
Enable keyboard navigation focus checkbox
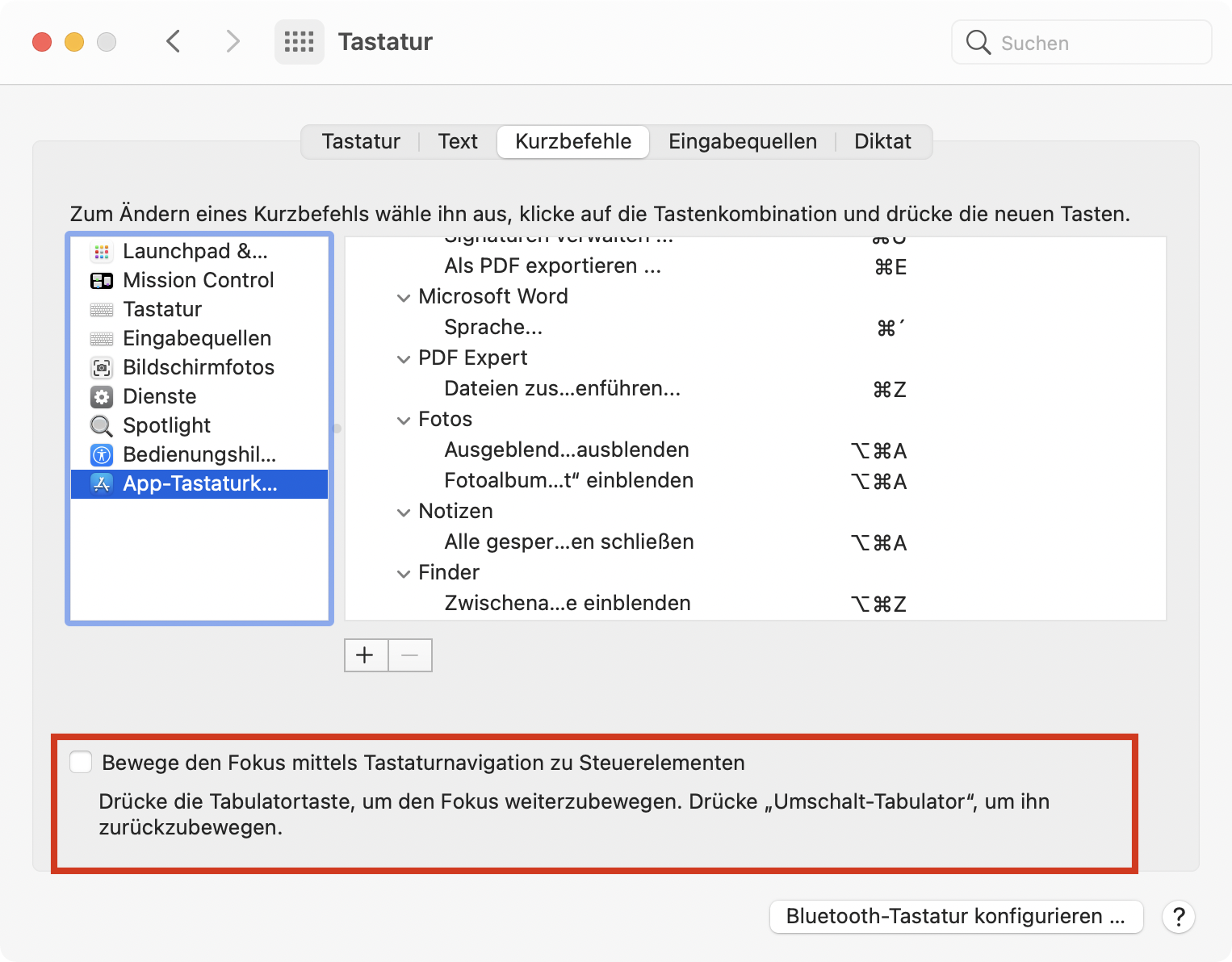[x=81, y=762]
